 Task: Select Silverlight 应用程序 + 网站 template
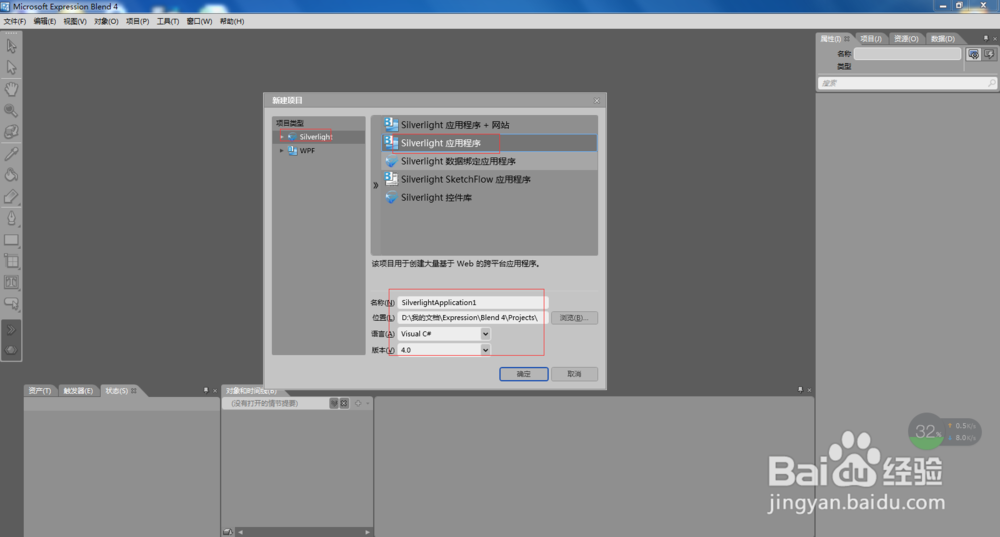[489, 125]
